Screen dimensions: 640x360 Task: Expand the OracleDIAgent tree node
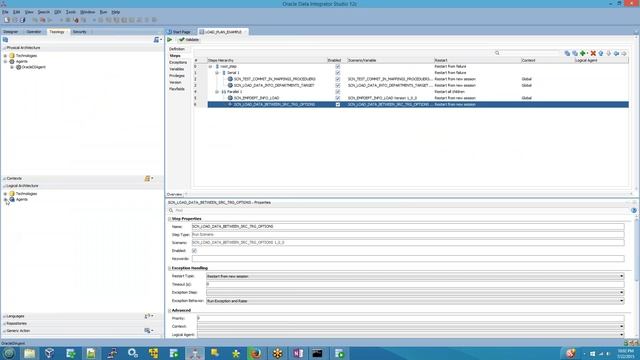pyautogui.click(x=12, y=67)
